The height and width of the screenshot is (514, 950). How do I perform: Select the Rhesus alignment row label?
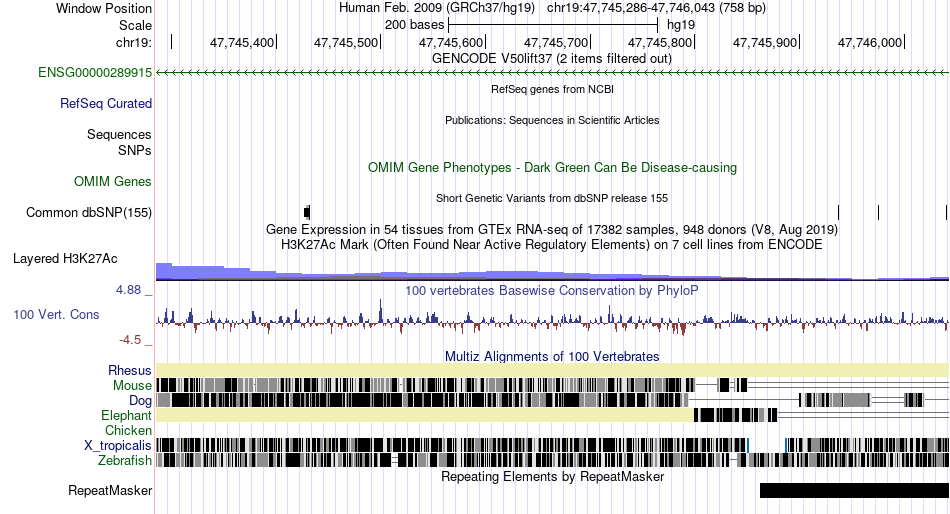click(130, 370)
